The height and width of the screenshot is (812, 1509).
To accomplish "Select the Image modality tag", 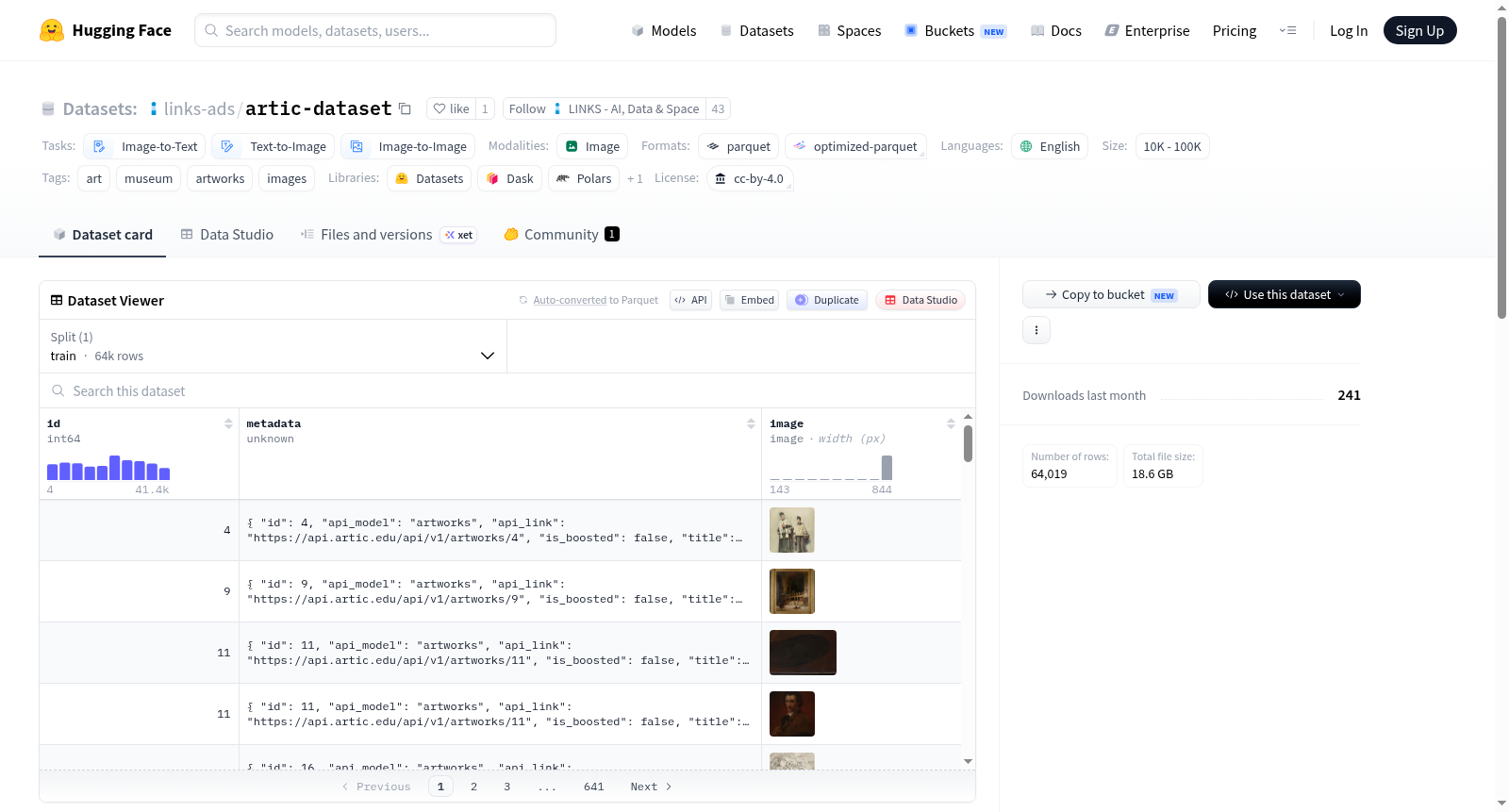I will [593, 146].
